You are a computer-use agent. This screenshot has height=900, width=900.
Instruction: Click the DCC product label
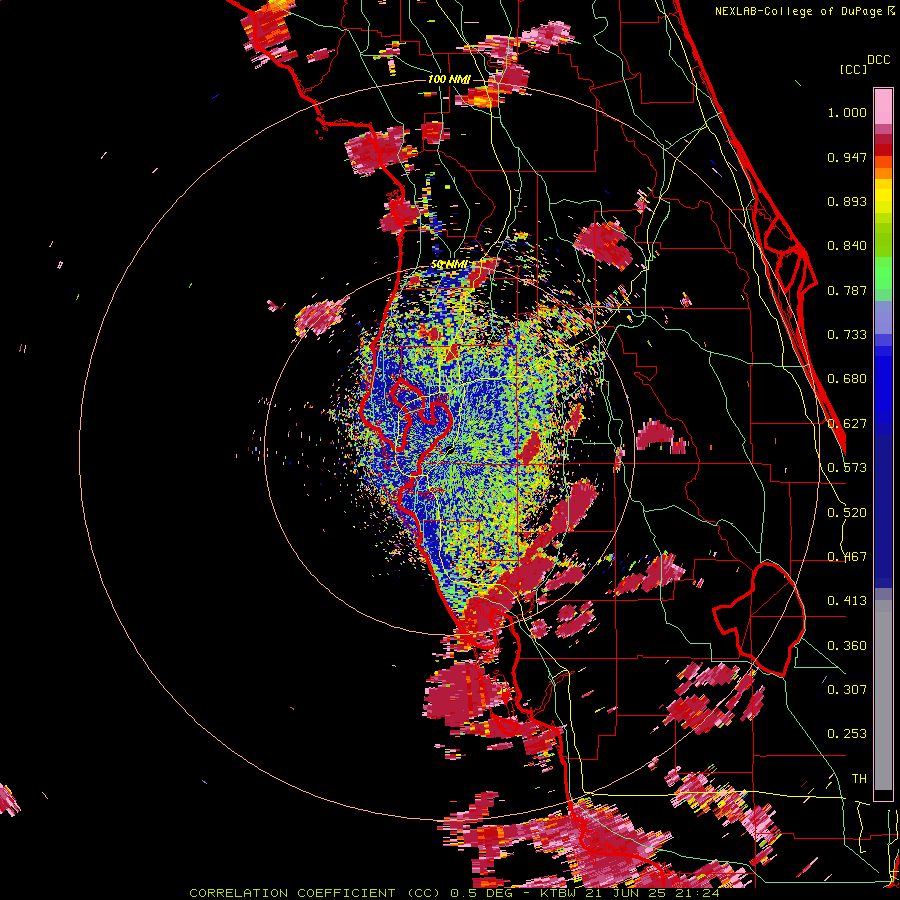point(878,60)
